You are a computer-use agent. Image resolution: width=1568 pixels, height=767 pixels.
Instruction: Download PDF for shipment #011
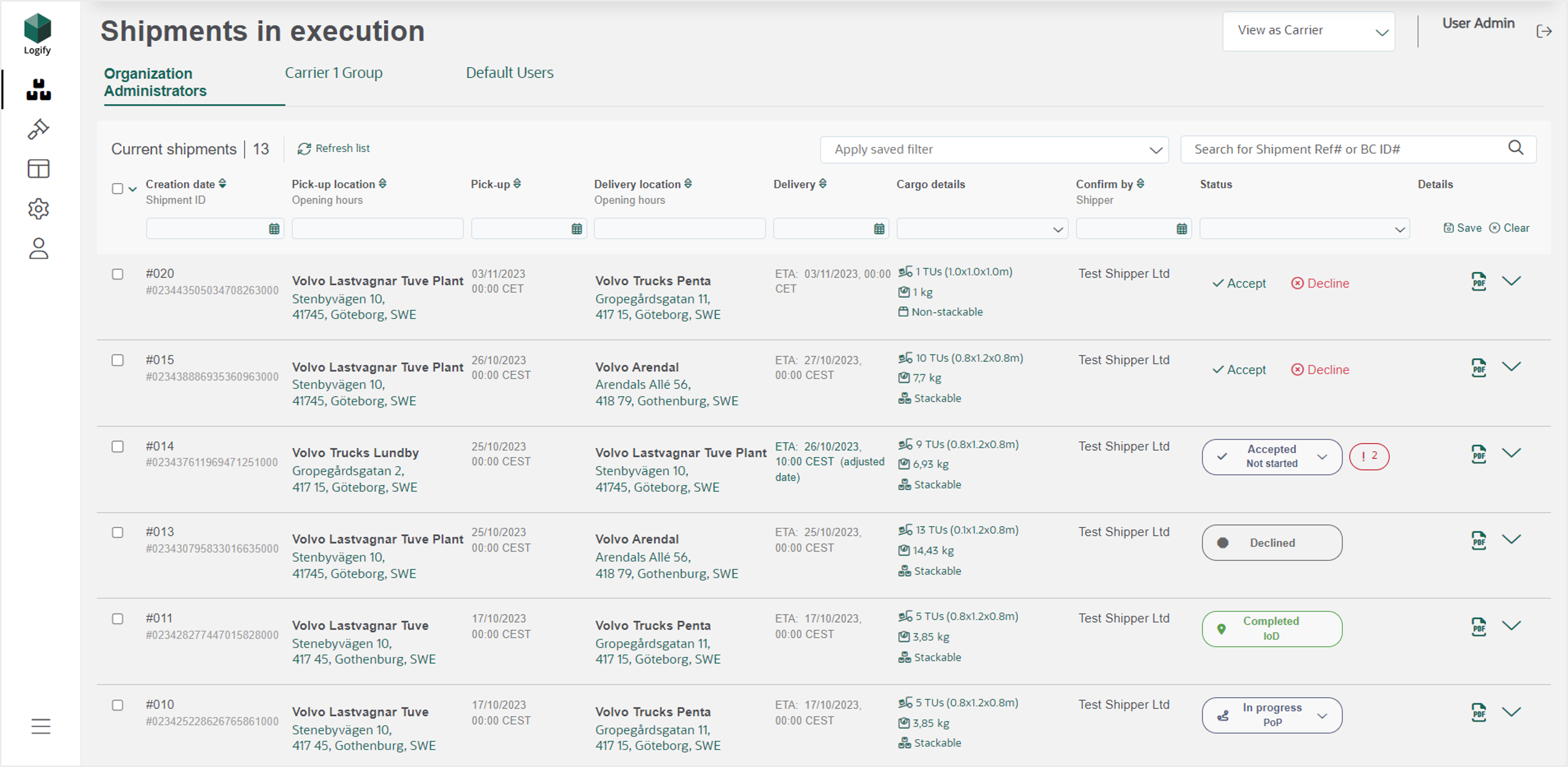click(x=1478, y=627)
